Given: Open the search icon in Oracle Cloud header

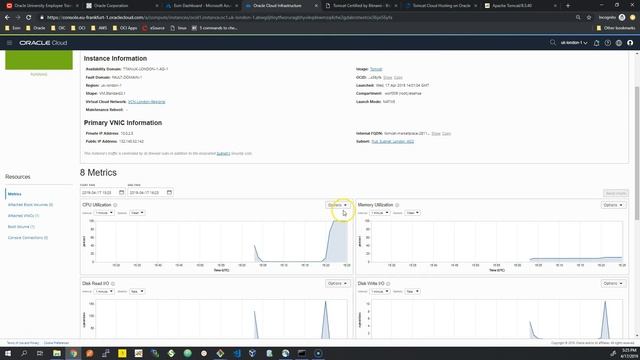Looking at the screenshot, I should tap(553, 42).
